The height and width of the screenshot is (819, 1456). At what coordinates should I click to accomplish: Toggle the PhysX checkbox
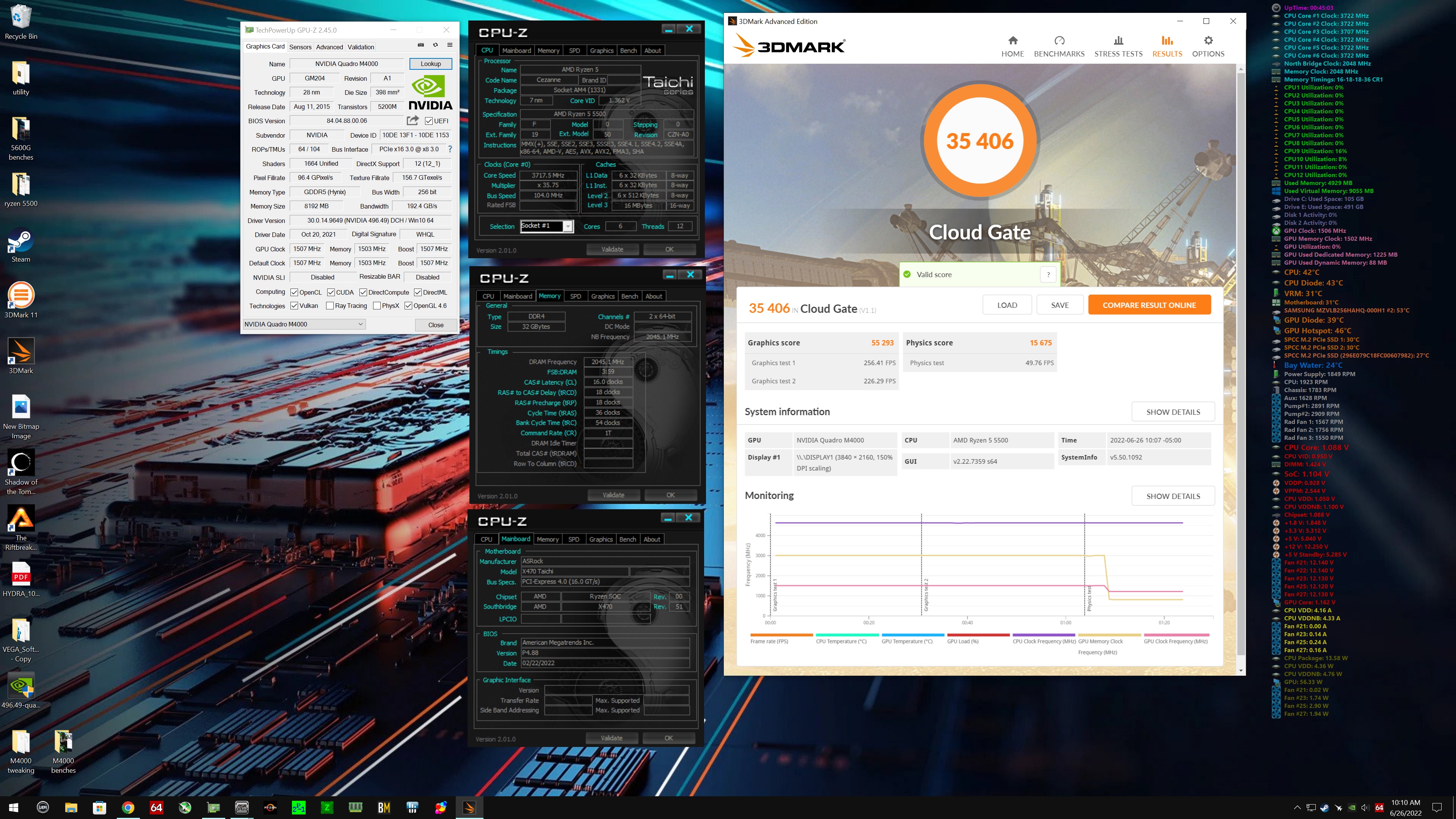click(x=377, y=306)
